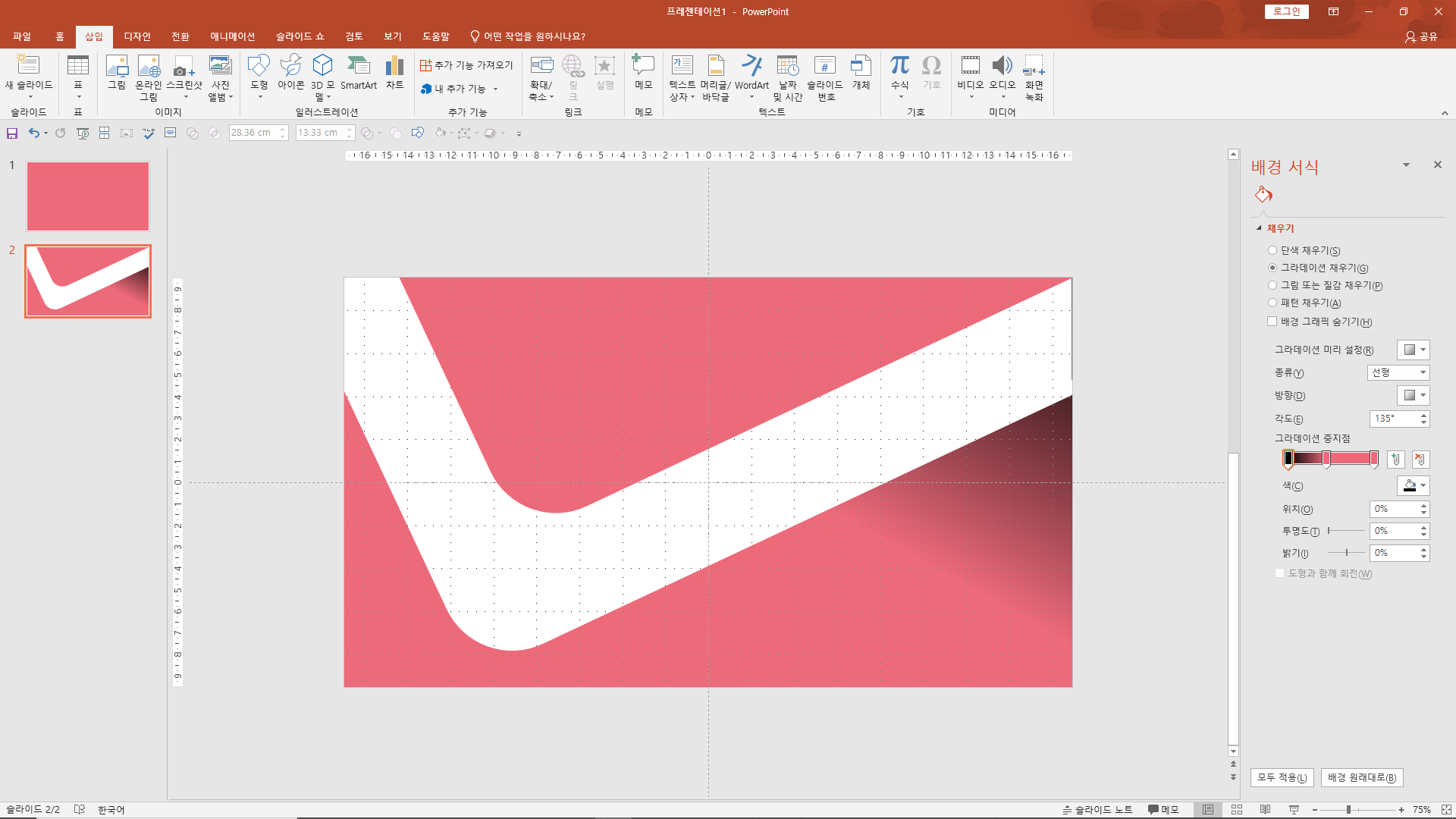This screenshot has height=819, width=1456.
Task: Open the 애니메이션 ribbon tab
Action: [232, 36]
